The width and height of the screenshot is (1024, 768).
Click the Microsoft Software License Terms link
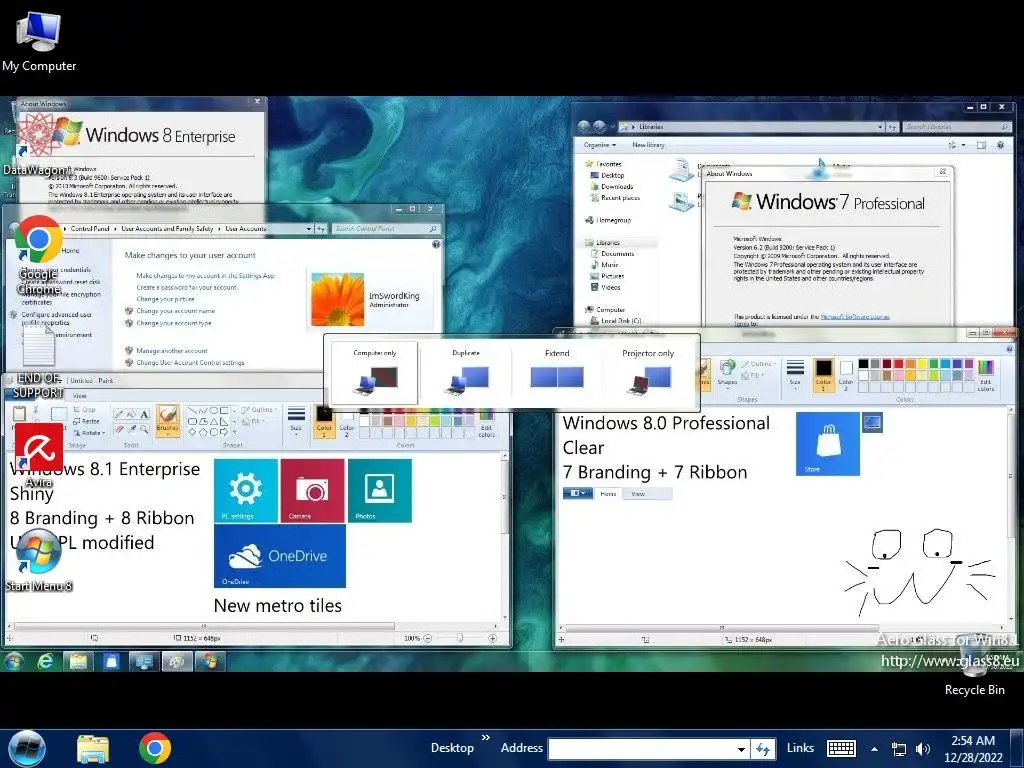coord(855,317)
